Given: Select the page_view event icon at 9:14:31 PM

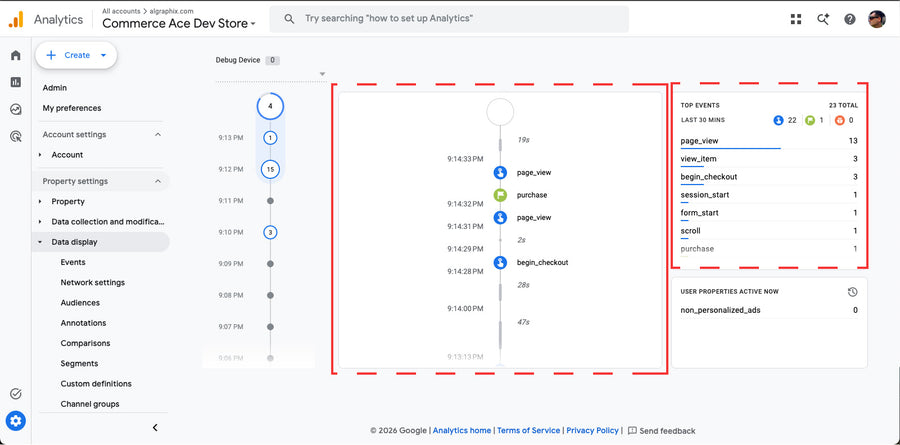Looking at the screenshot, I should (501, 218).
